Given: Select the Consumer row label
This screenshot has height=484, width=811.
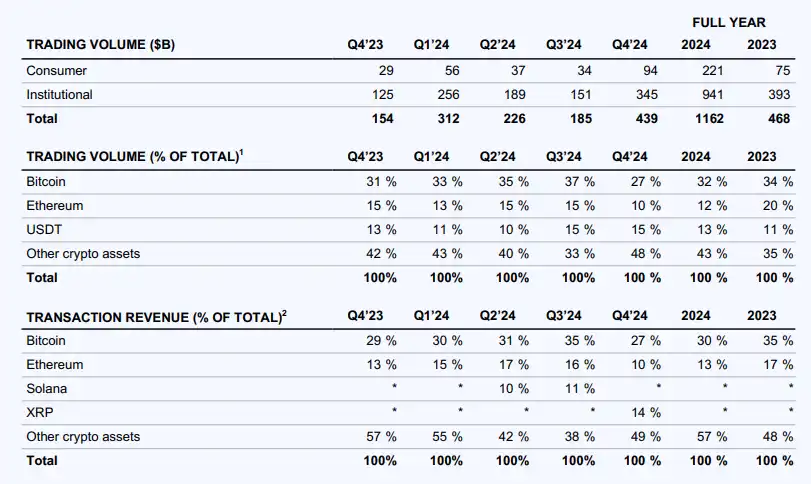Looking at the screenshot, I should click(x=57, y=70).
